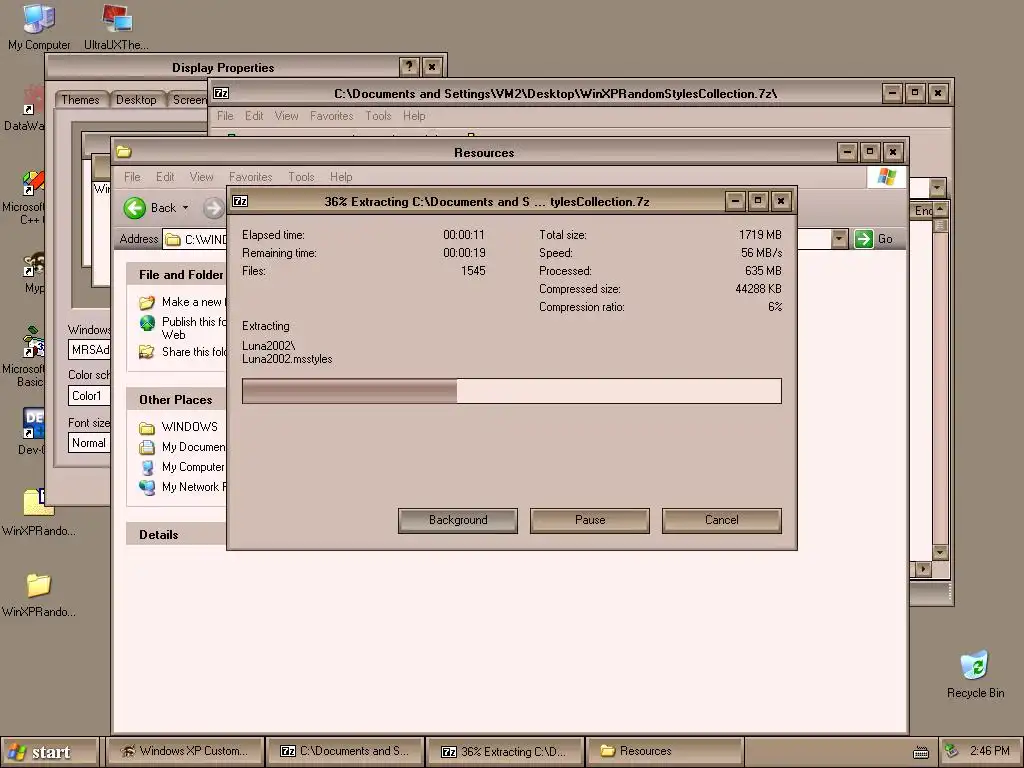Open the Color scheme combo box showing Color1
1024x768 pixels.
pyautogui.click(x=89, y=396)
